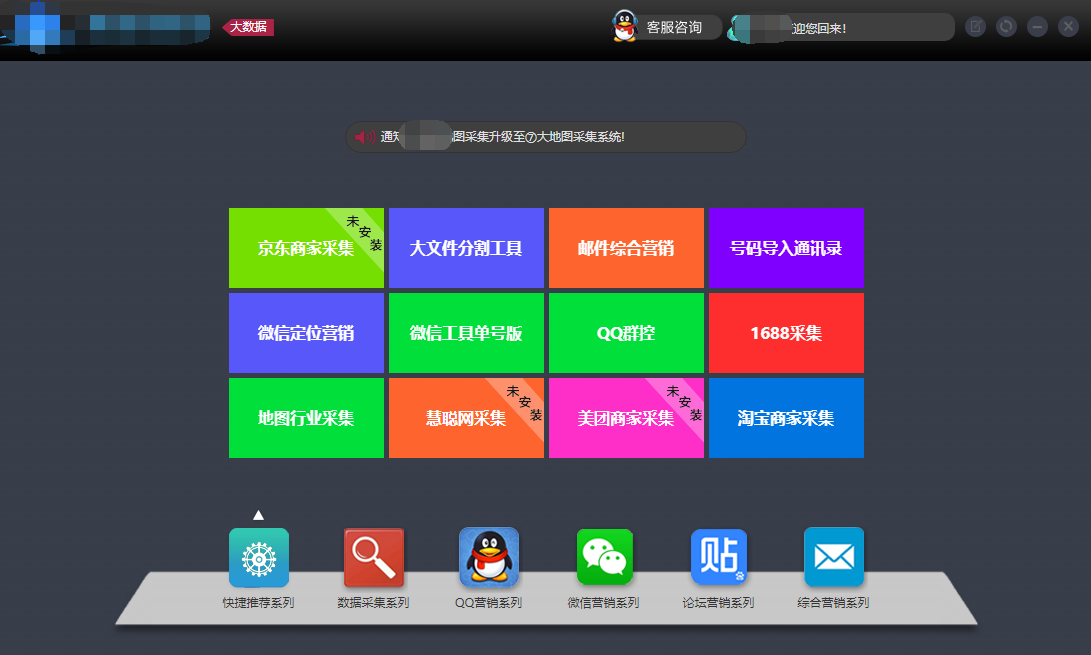Click the QQ penguin next to 客服咨询
Screen dimensions: 1091x655
tap(624, 26)
